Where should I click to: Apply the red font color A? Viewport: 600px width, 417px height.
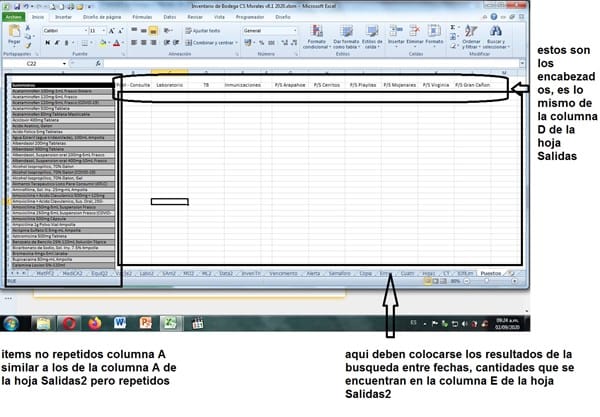[117, 43]
